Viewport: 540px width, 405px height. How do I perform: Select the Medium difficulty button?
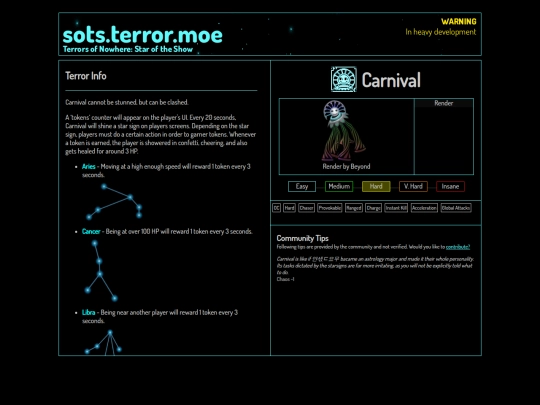[x=339, y=186]
